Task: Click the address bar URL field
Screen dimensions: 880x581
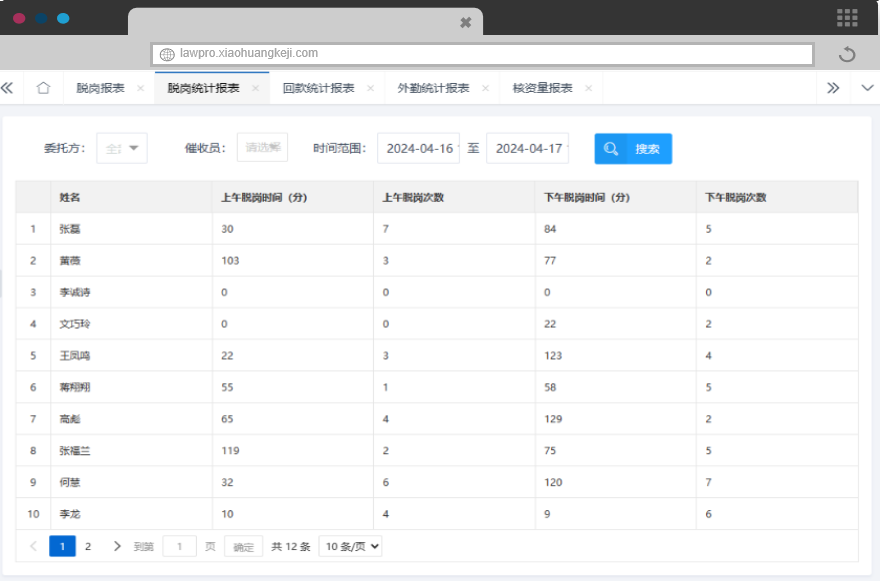Action: coord(482,54)
